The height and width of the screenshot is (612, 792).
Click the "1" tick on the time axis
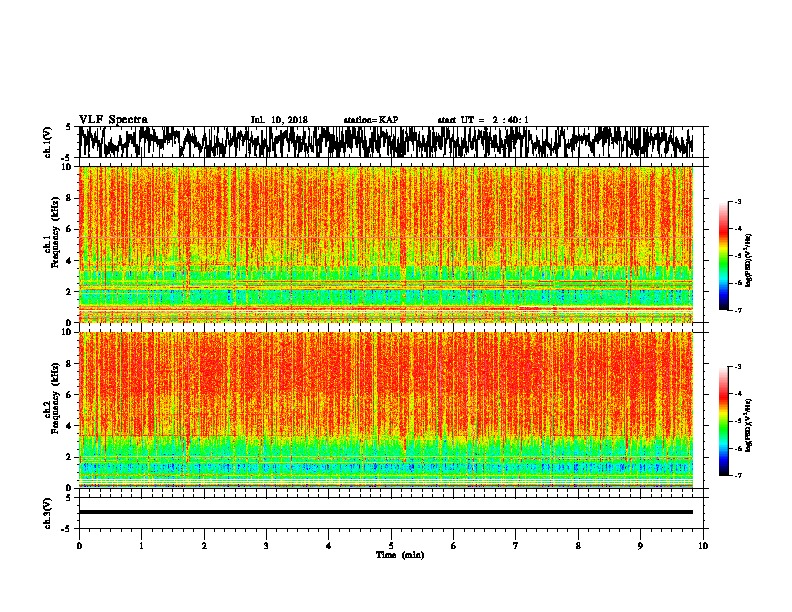tap(141, 546)
